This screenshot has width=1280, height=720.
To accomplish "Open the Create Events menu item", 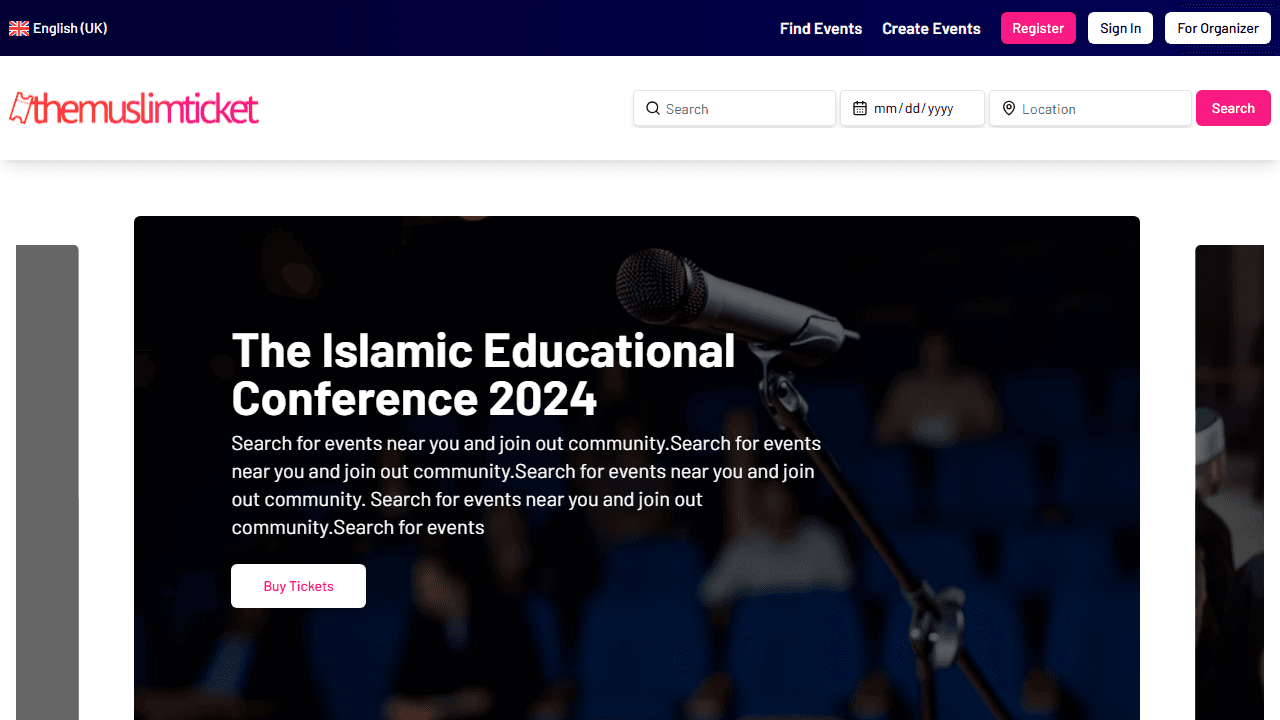I will tap(931, 28).
